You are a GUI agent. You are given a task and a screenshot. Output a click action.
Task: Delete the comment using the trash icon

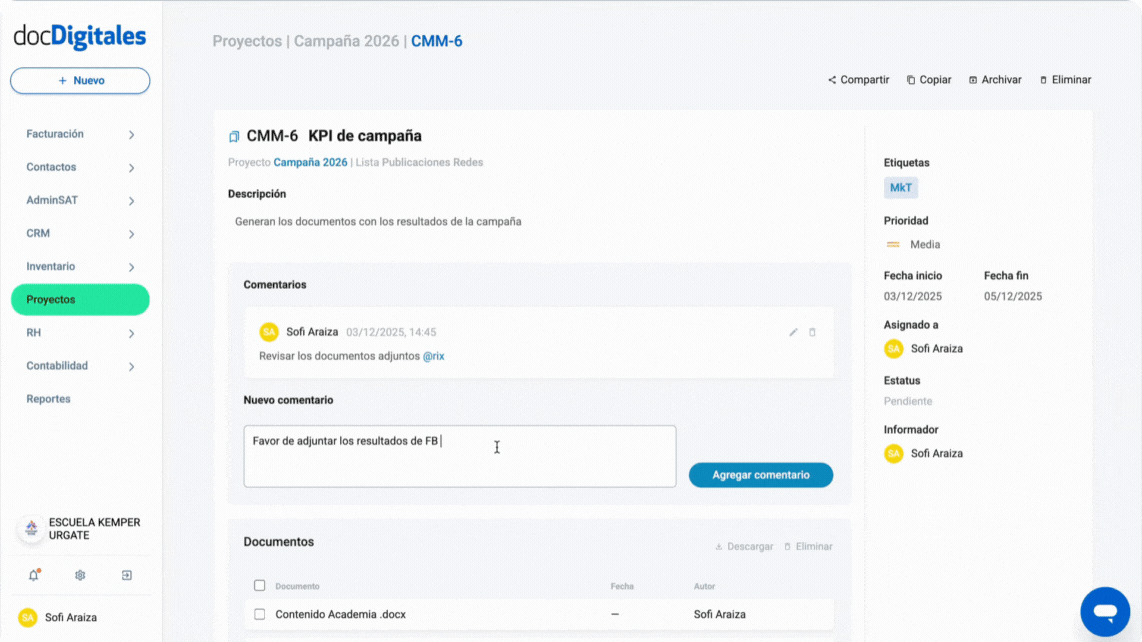[x=812, y=331]
